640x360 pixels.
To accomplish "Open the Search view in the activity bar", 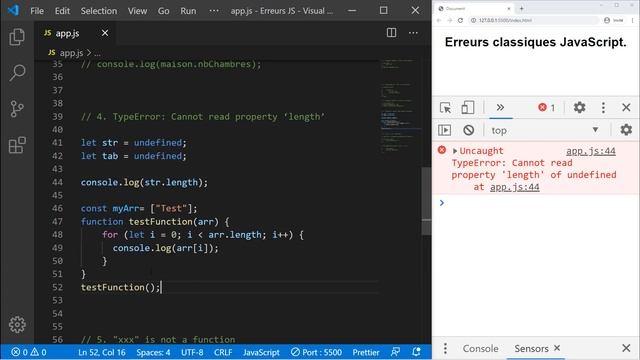I will coord(17,73).
